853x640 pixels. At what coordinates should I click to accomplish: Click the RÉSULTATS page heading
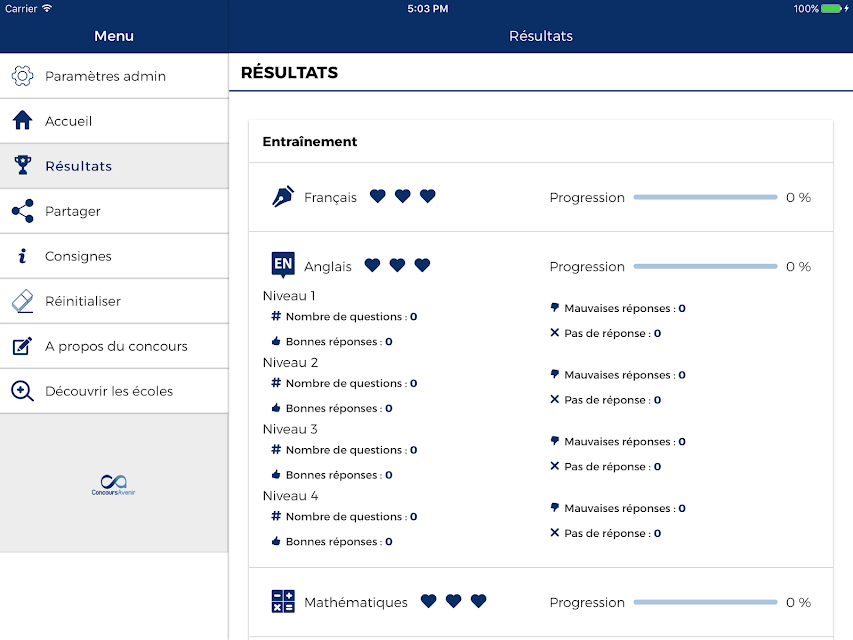pos(289,72)
